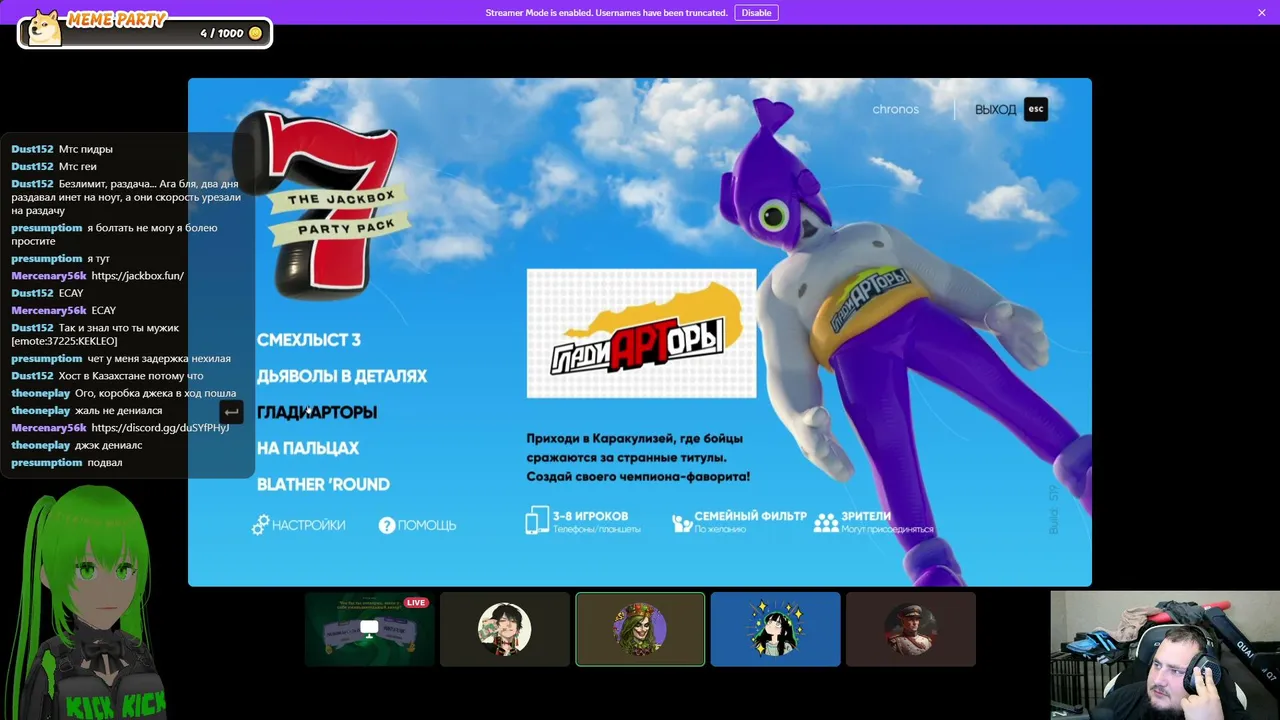This screenshot has height=720, width=1280.
Task: Choose ГЛАДИАРТОРЫ from the game list
Action: (317, 412)
